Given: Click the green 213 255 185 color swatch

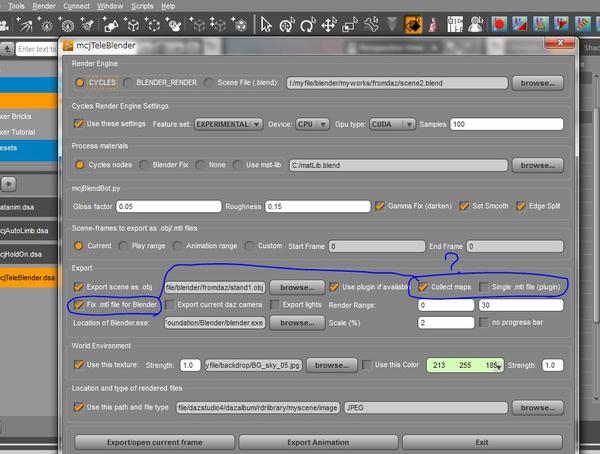Looking at the screenshot, I should pos(465,365).
